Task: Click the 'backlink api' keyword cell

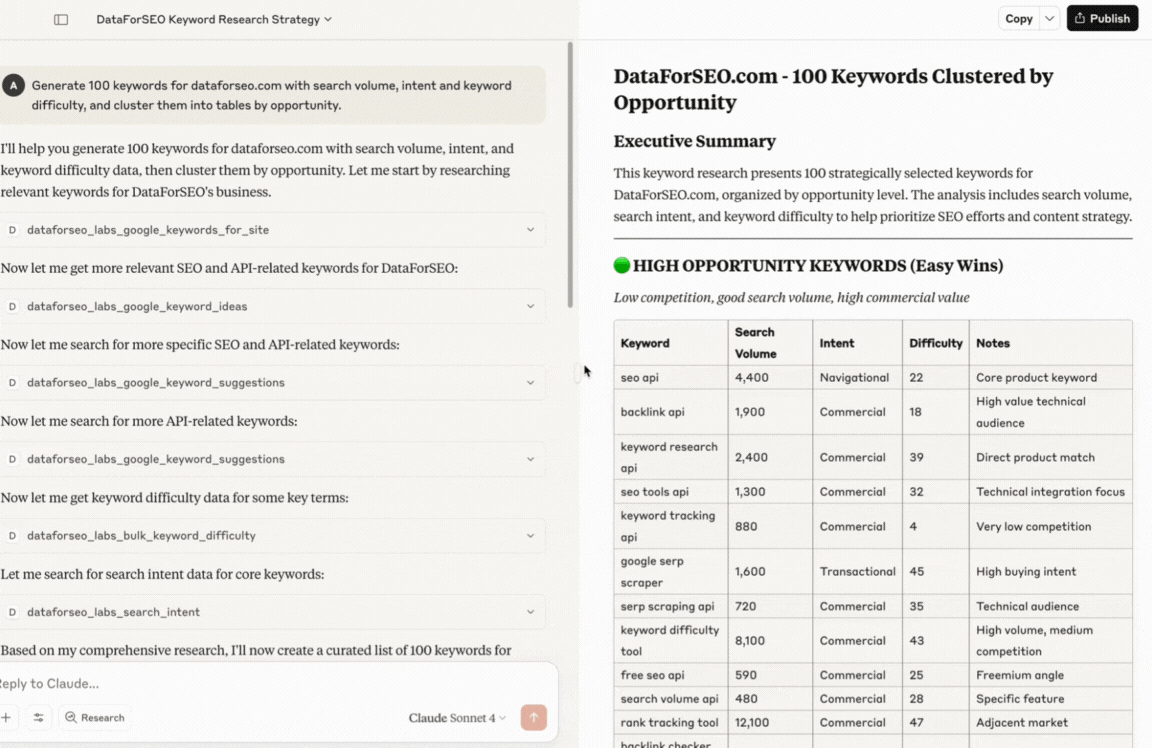Action: 671,412
